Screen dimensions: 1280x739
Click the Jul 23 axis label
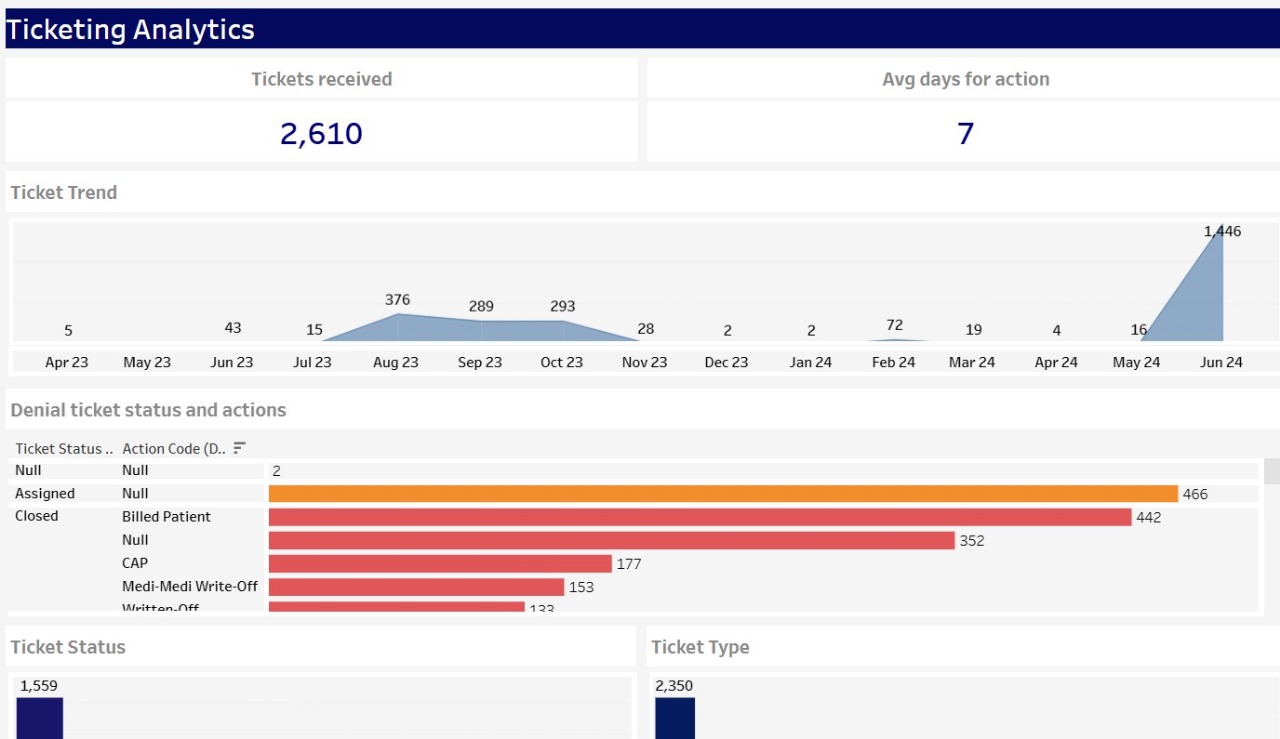(x=313, y=362)
